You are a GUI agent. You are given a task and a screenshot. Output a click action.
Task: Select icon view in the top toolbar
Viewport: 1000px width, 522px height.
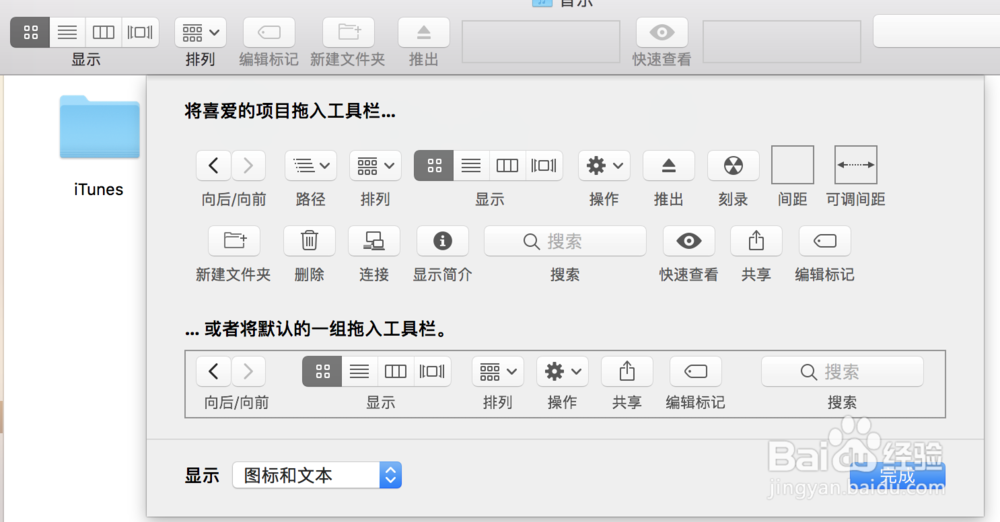[30, 32]
